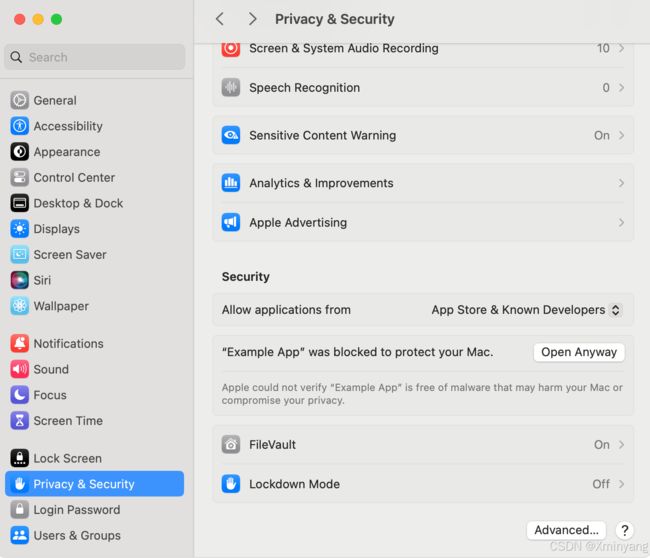Click the Lockdown Mode hand icon
Image resolution: width=650 pixels, height=558 pixels.
click(231, 484)
